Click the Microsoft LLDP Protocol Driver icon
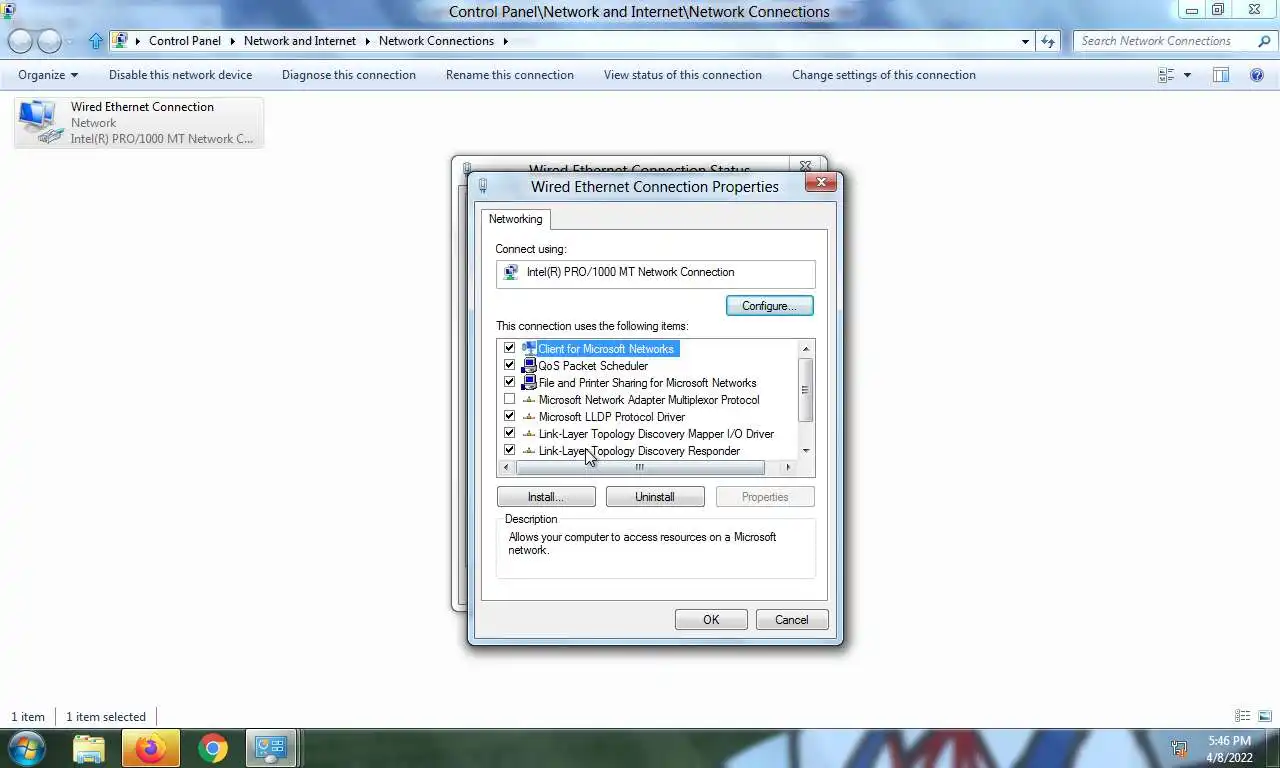This screenshot has height=768, width=1280. coord(529,417)
